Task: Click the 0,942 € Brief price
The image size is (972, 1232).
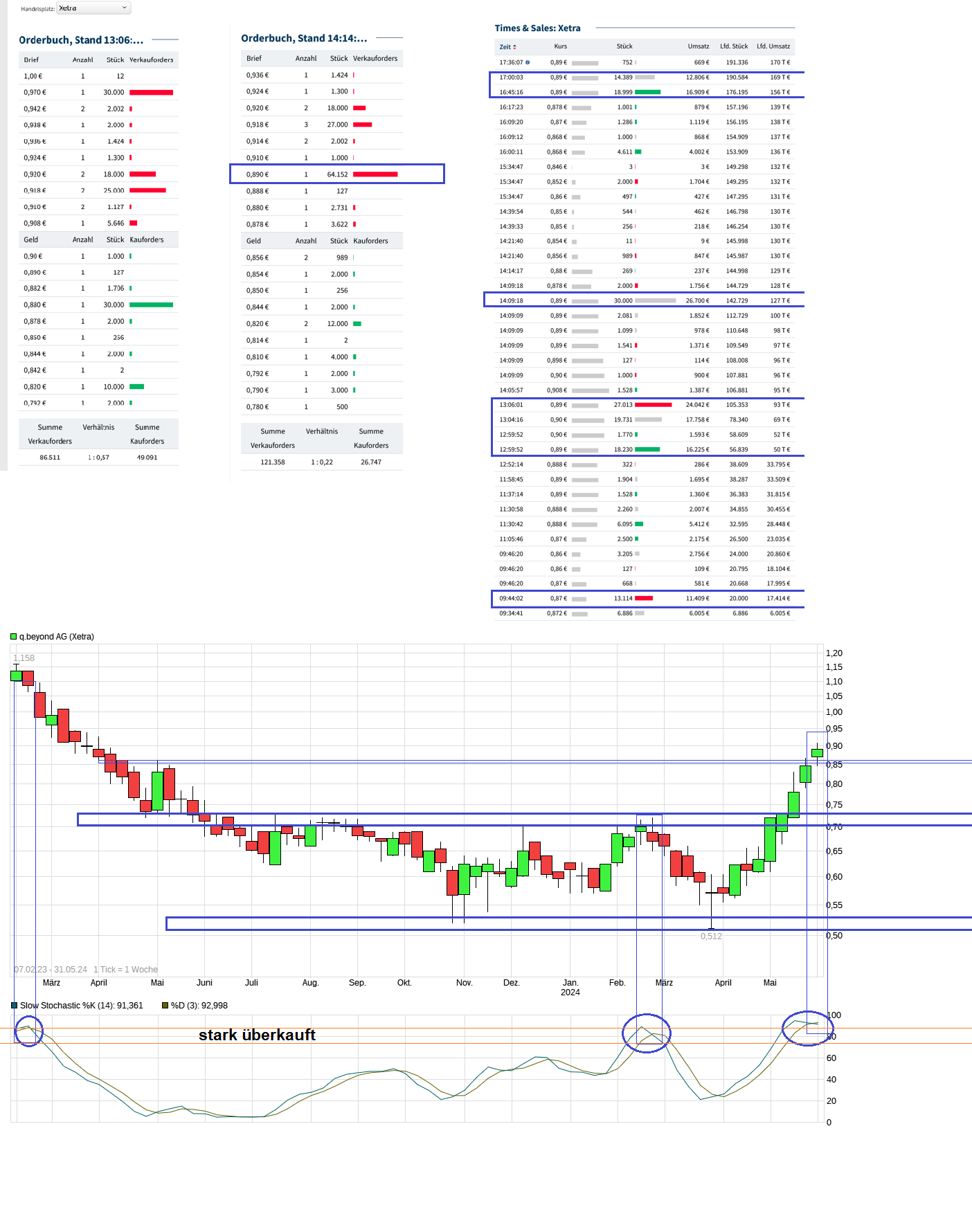Action: (x=35, y=109)
